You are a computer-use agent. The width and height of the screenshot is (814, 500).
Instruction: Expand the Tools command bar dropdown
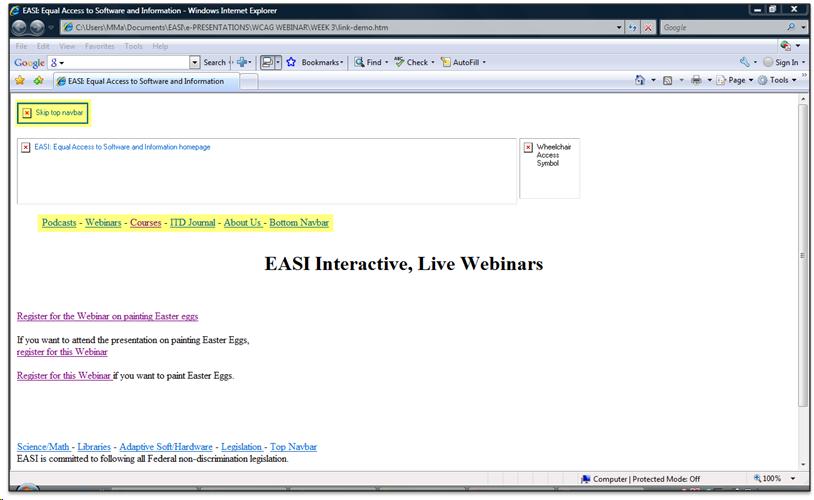(x=794, y=80)
